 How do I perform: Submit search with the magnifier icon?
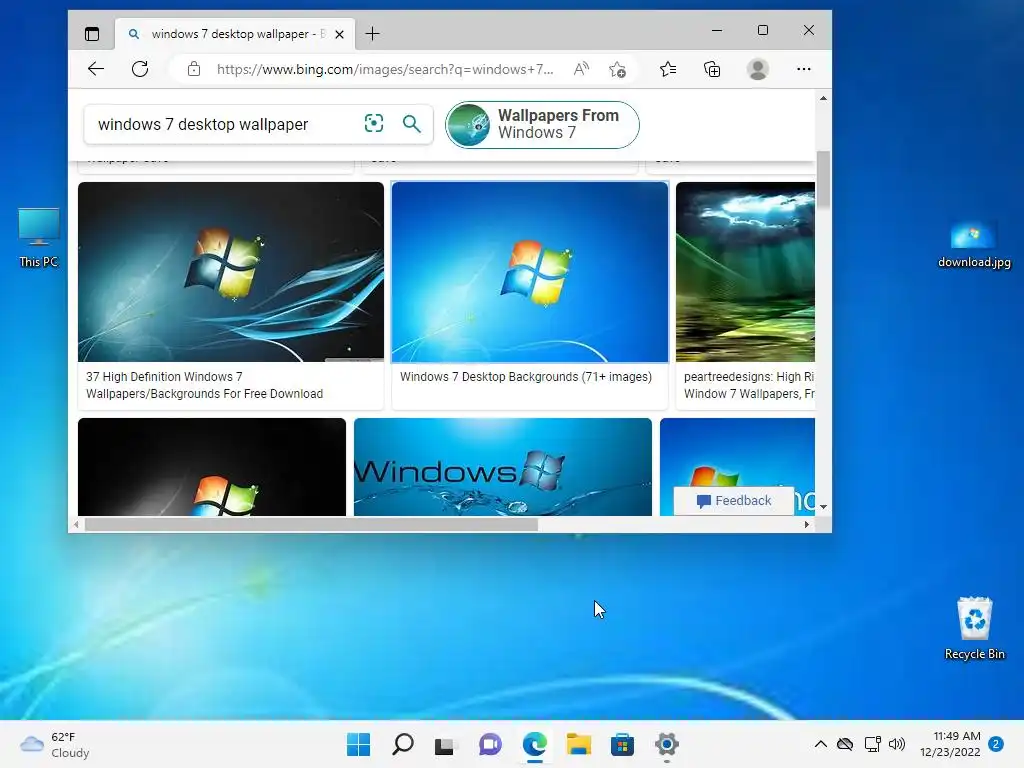411,123
